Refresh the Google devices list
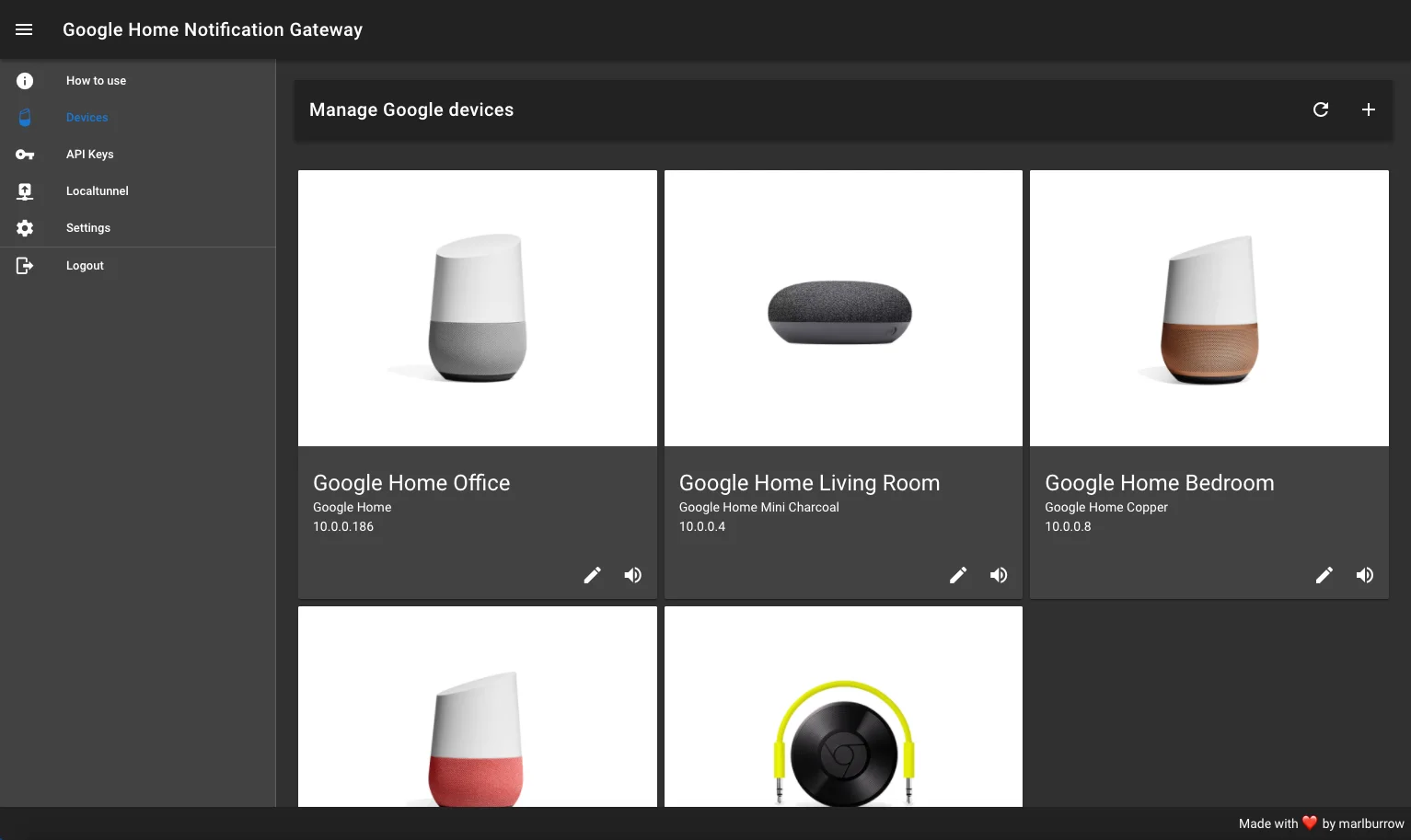The image size is (1411, 840). point(1321,109)
